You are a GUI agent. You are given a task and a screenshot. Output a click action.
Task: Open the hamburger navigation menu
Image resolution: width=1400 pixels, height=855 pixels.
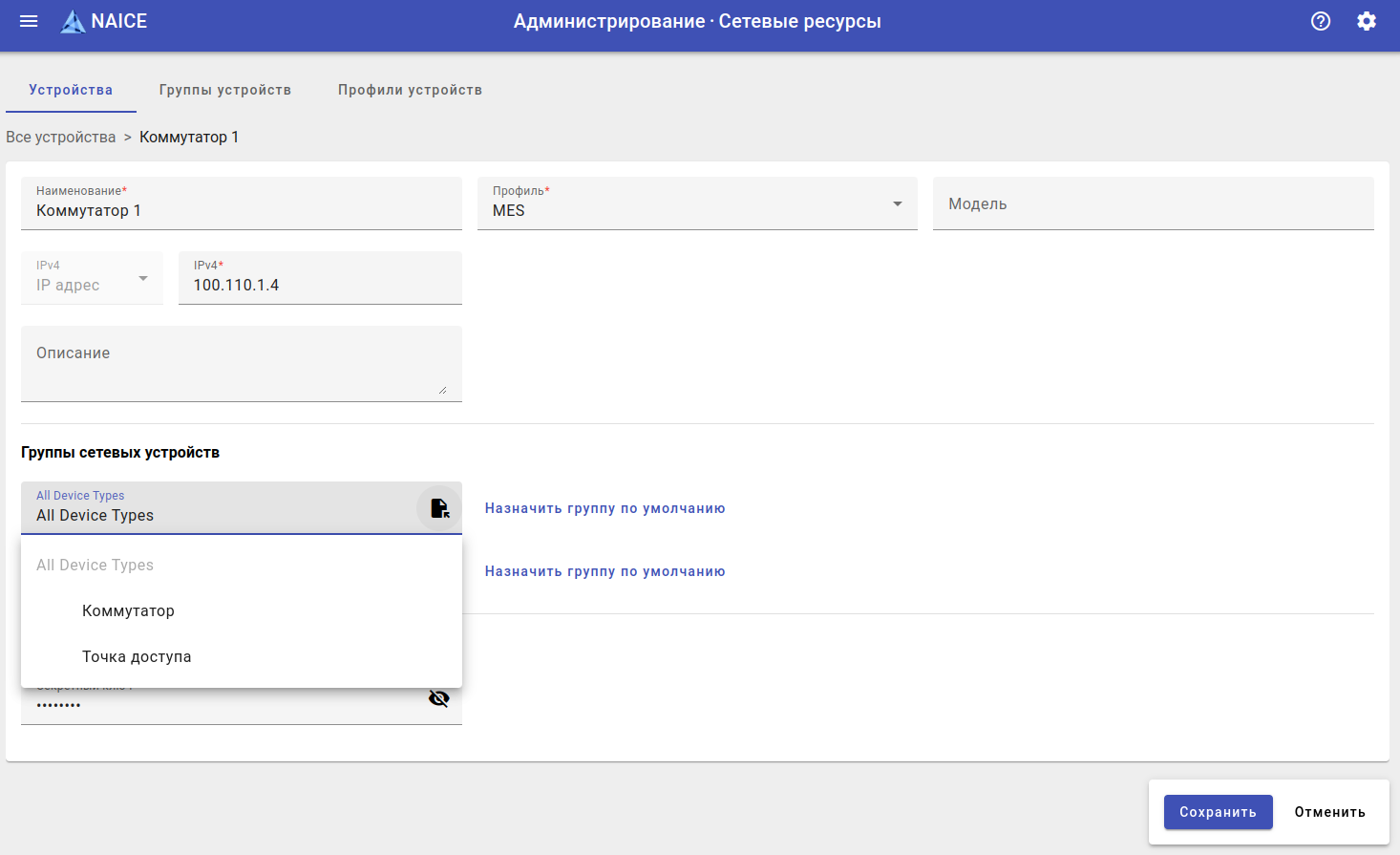tap(29, 21)
